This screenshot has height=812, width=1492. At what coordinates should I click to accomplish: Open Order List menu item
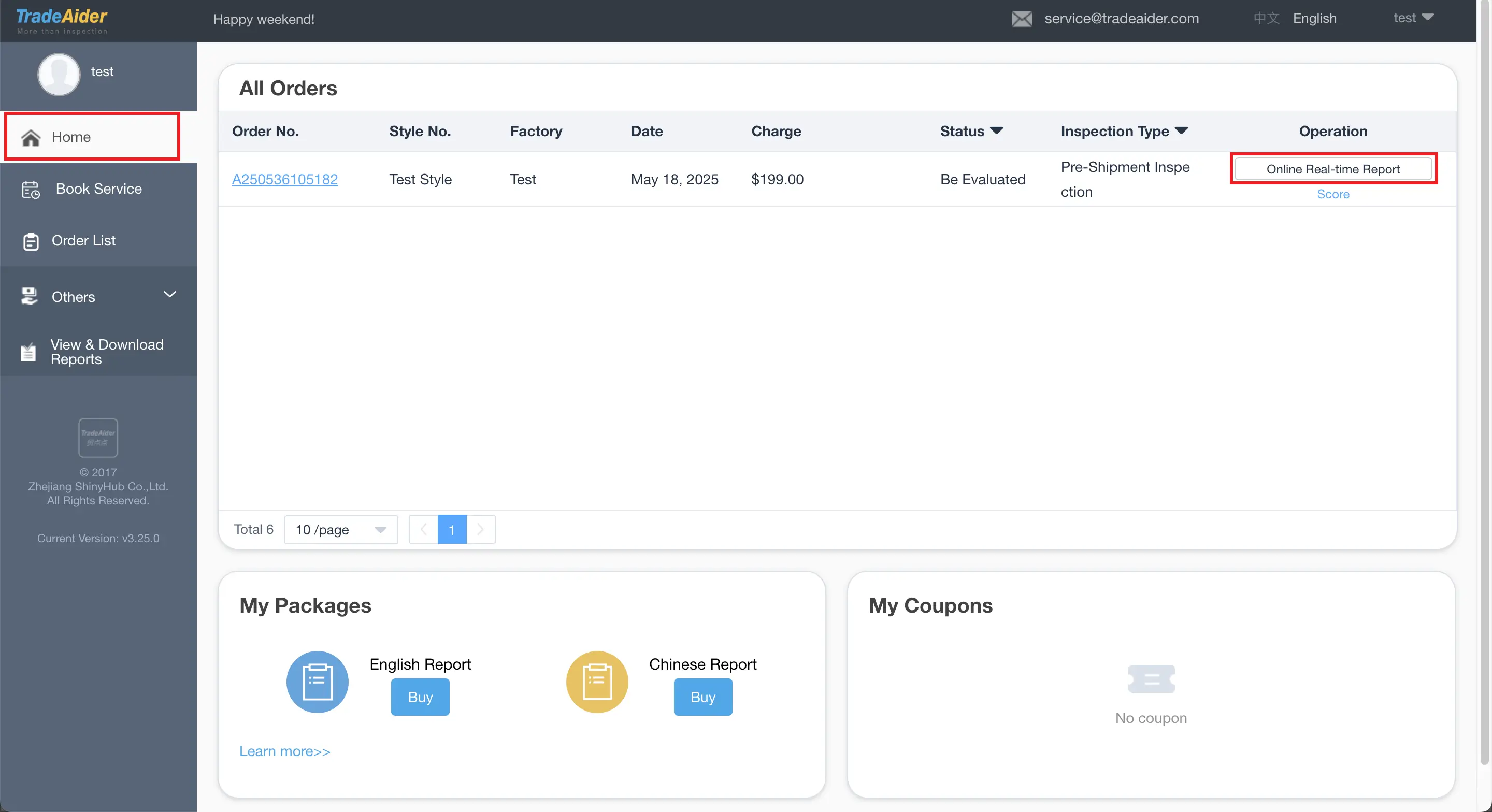(x=98, y=240)
